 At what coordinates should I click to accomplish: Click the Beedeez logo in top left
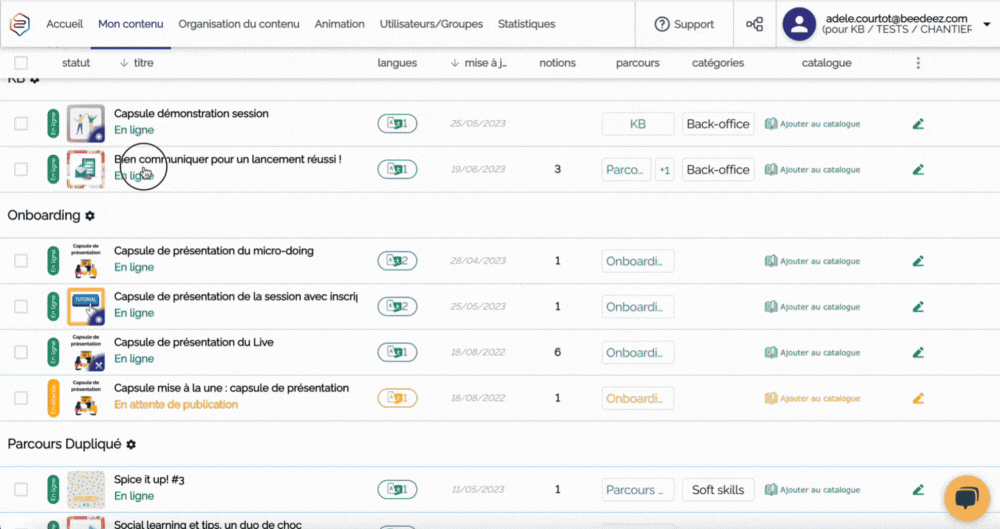pyautogui.click(x=19, y=24)
